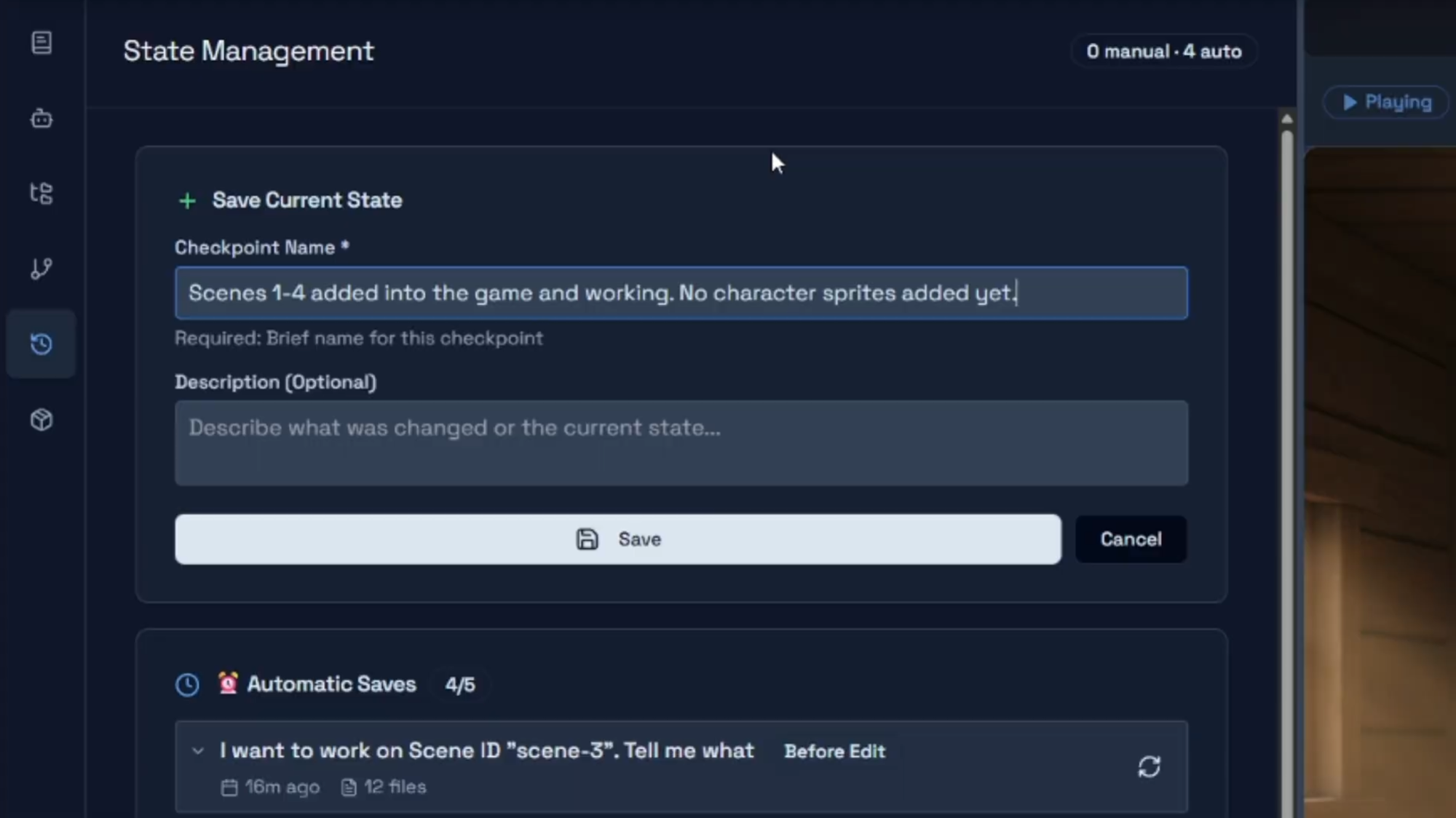The height and width of the screenshot is (818, 1456).
Task: Select the history clock icon in sidebar
Action: click(41, 344)
